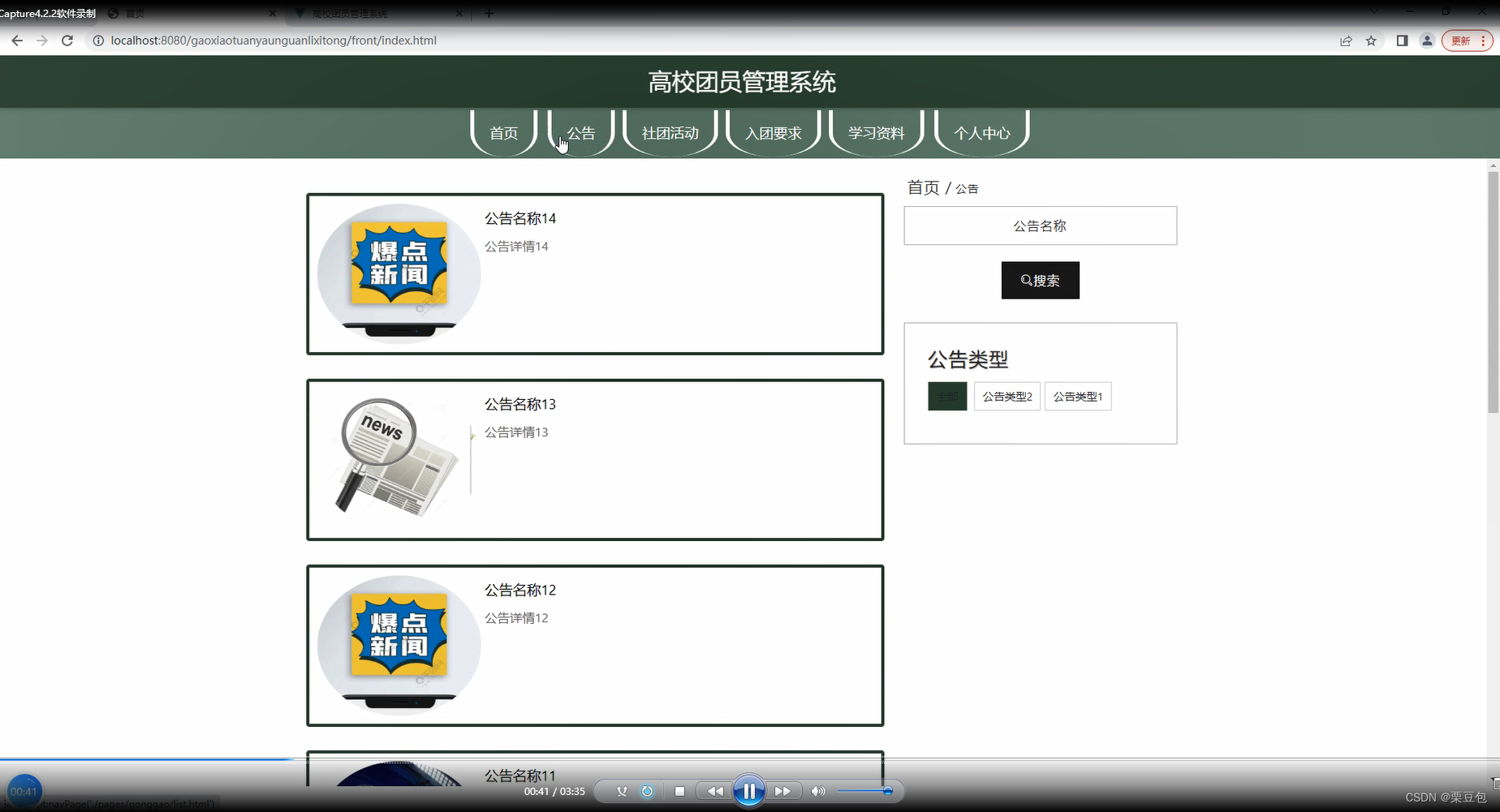Click the browser forward arrow

(42, 41)
